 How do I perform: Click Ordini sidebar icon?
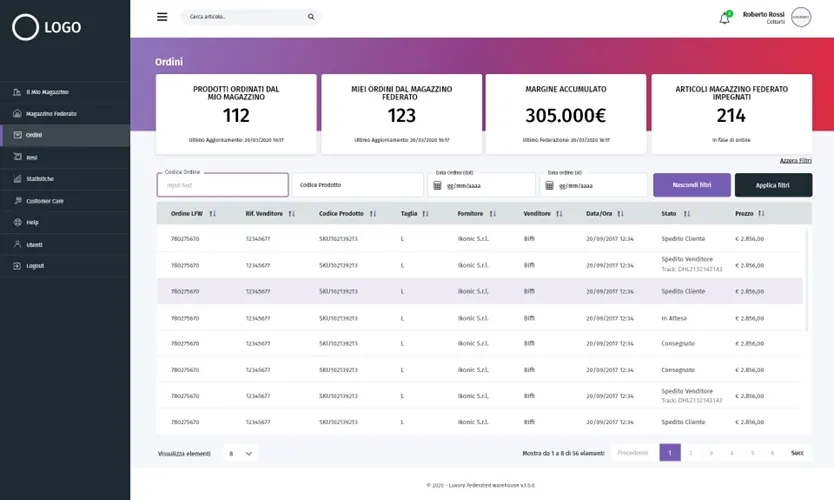pyautogui.click(x=17, y=135)
